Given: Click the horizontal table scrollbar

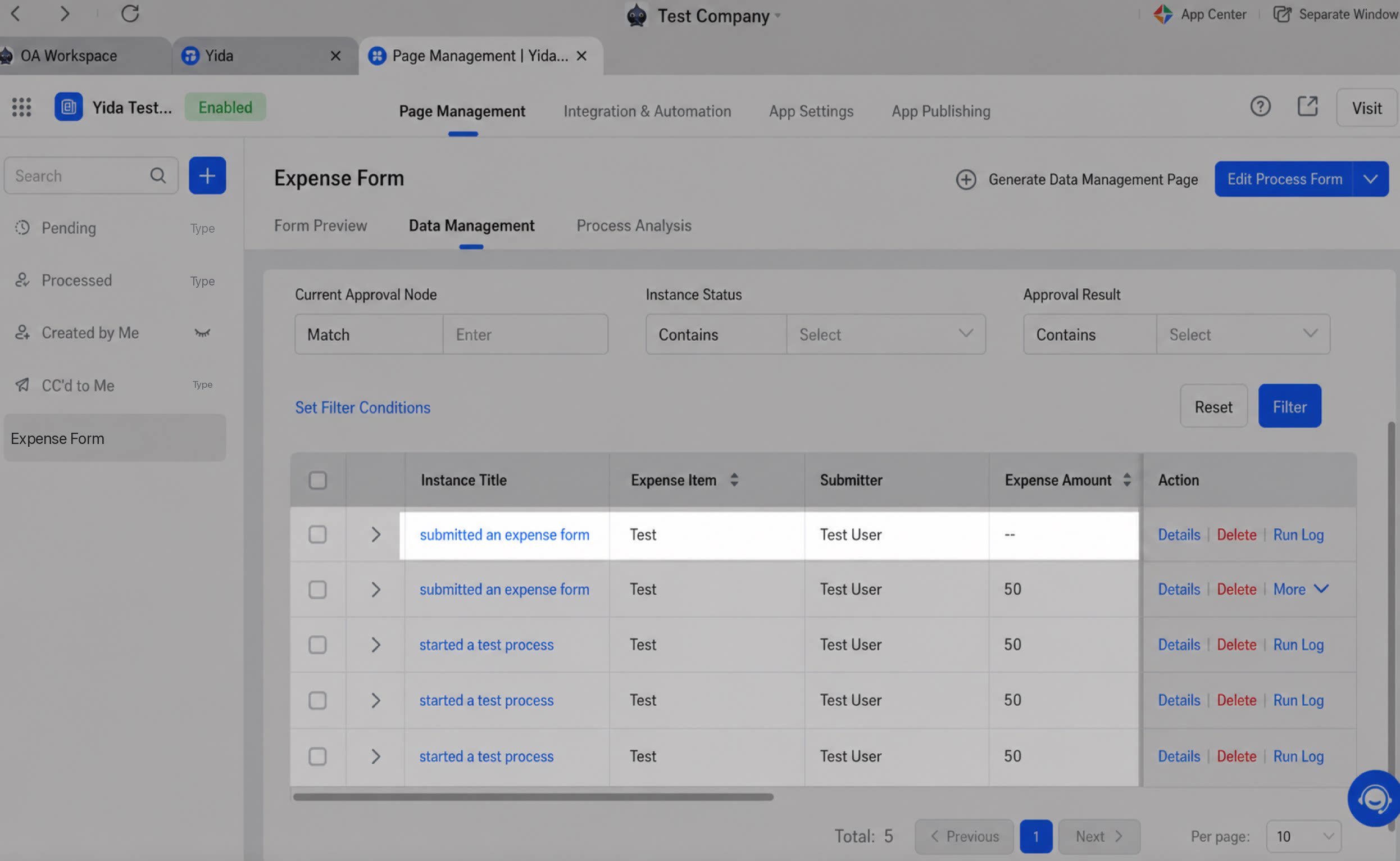Looking at the screenshot, I should (x=533, y=797).
